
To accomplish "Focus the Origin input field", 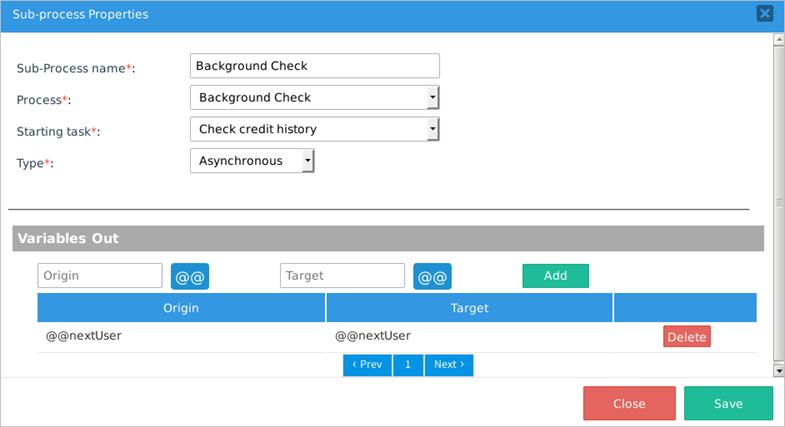I will click(100, 276).
